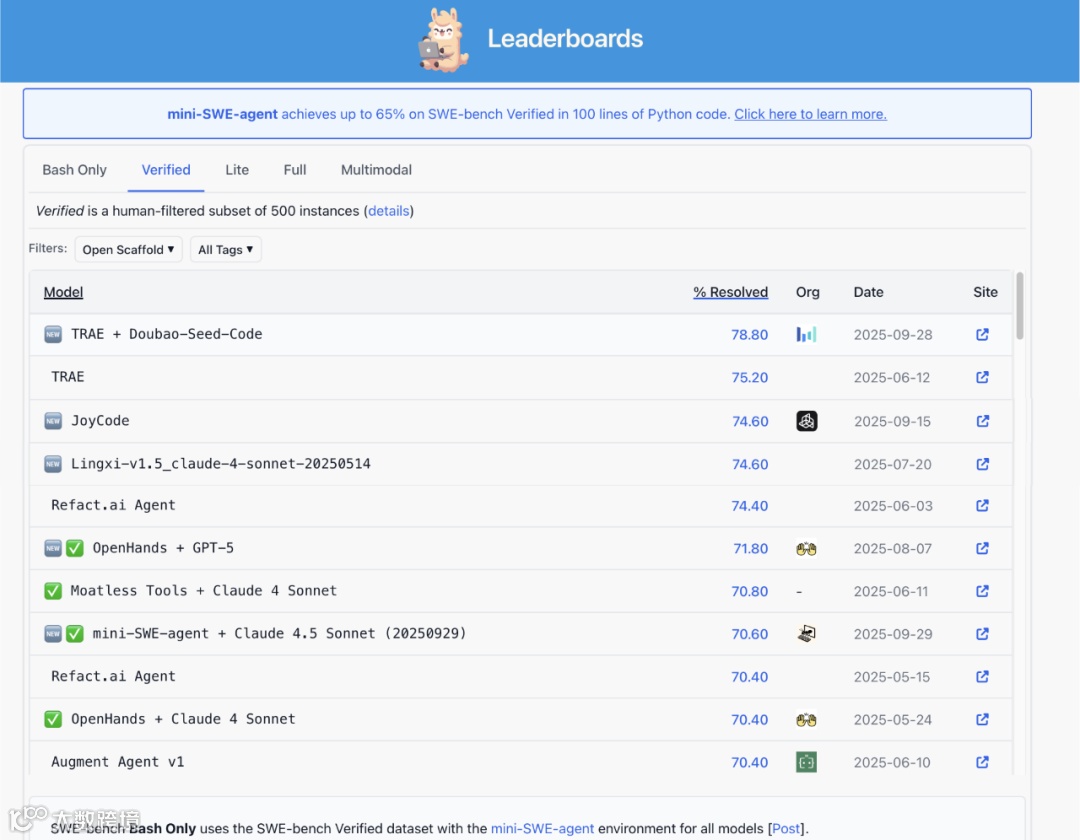Open site link for Refact.ai Agent 70.40
This screenshot has width=1080, height=840.
point(982,677)
